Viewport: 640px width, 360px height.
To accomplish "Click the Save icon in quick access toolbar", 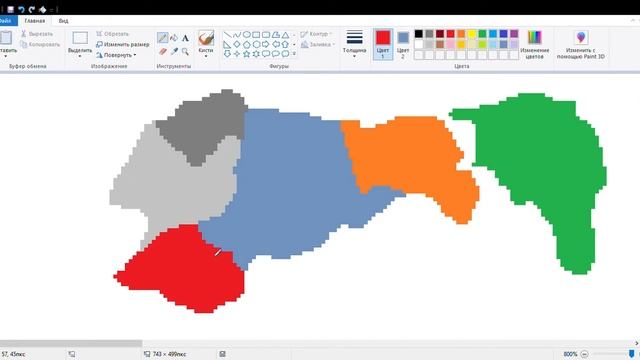I will pyautogui.click(x=11, y=9).
